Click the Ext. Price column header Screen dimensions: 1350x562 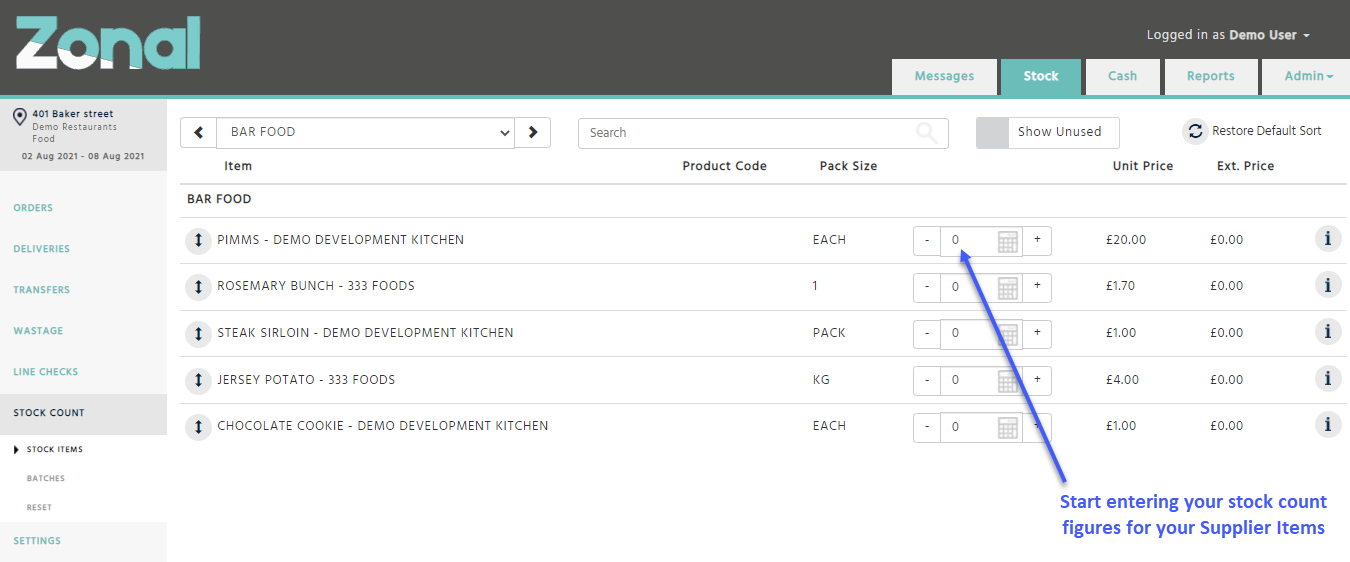pyautogui.click(x=1245, y=166)
